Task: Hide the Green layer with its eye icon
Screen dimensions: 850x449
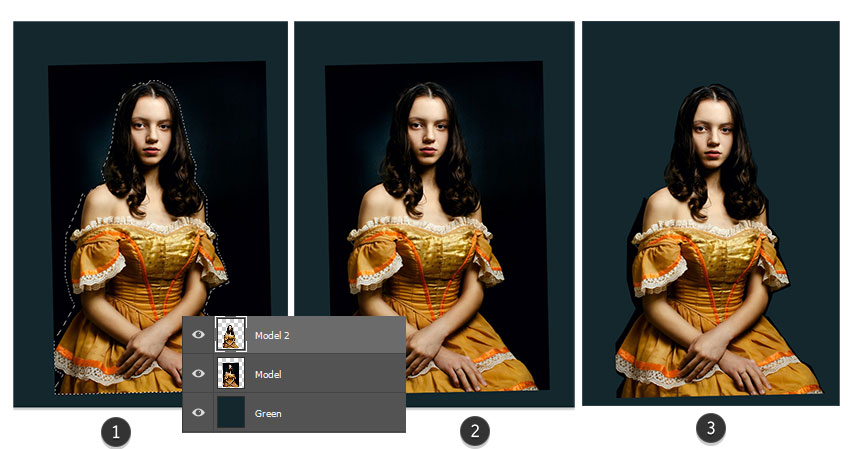Action: tap(198, 412)
